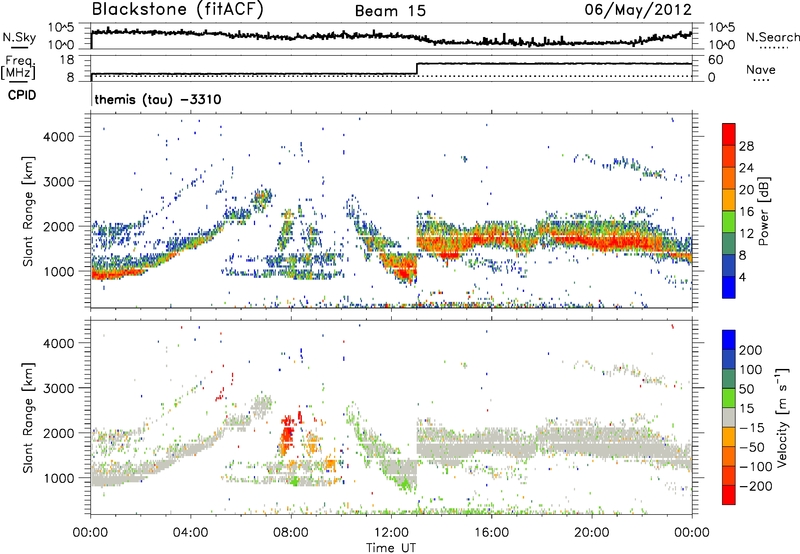This screenshot has height=554, width=800.
Task: Click the "Slant Range [km]" label of the power panel
Action: pyautogui.click(x=29, y=211)
